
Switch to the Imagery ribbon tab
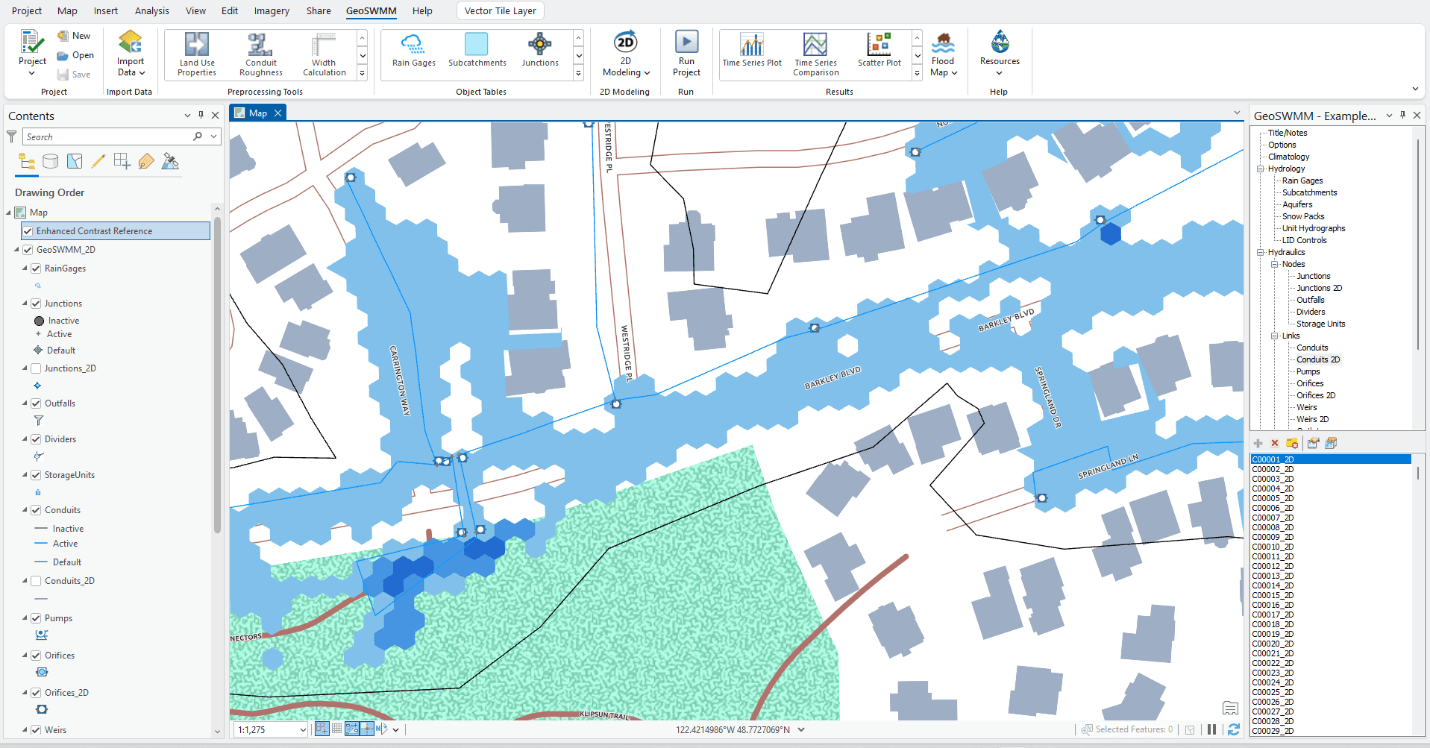(x=271, y=11)
